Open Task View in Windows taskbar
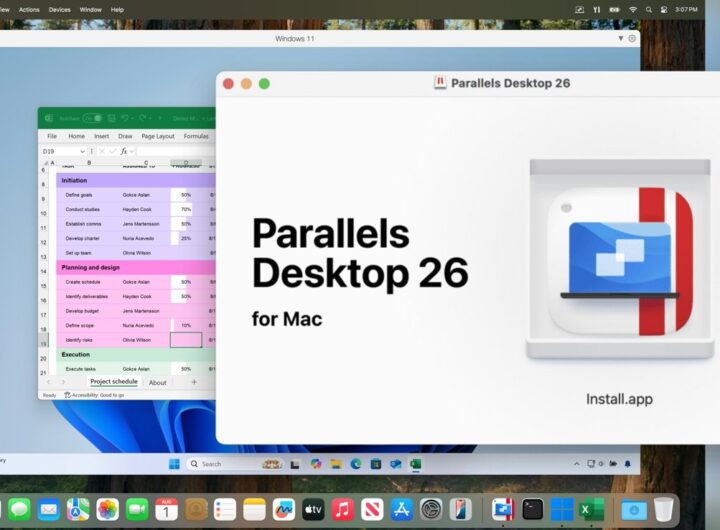 pos(295,464)
